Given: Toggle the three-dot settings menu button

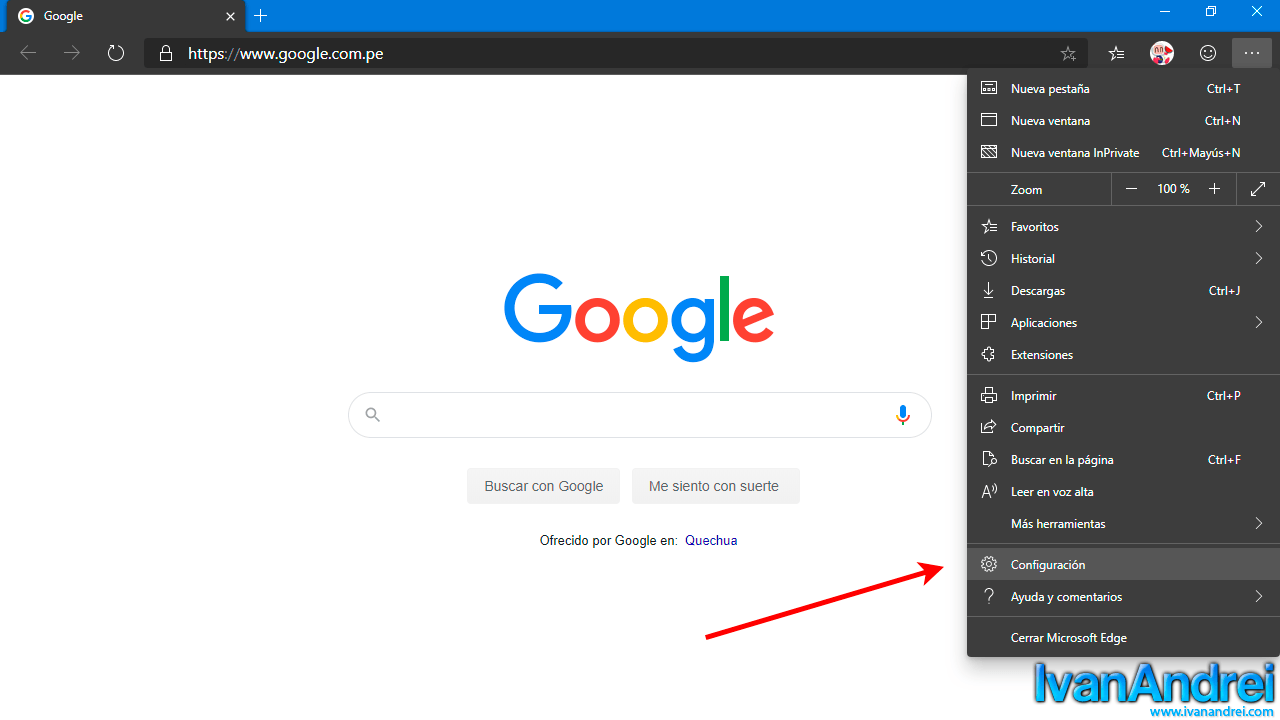Looking at the screenshot, I should pos(1252,53).
